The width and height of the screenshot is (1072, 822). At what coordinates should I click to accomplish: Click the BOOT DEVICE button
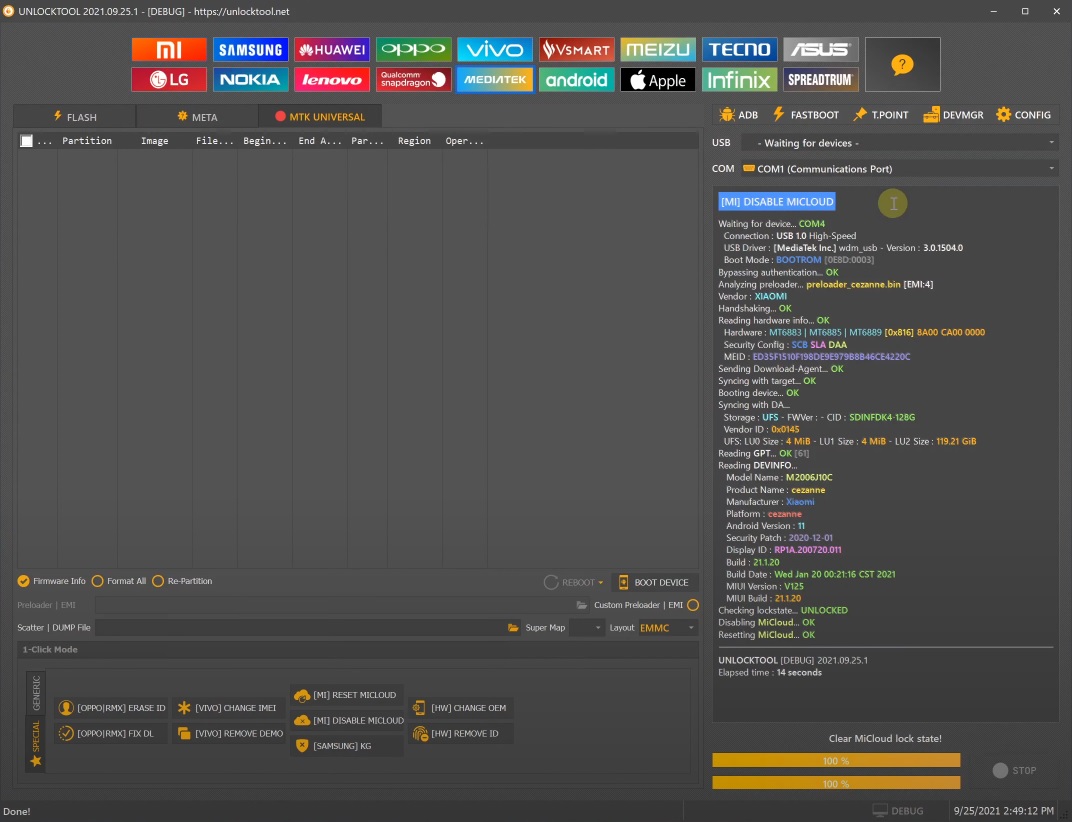tap(654, 582)
